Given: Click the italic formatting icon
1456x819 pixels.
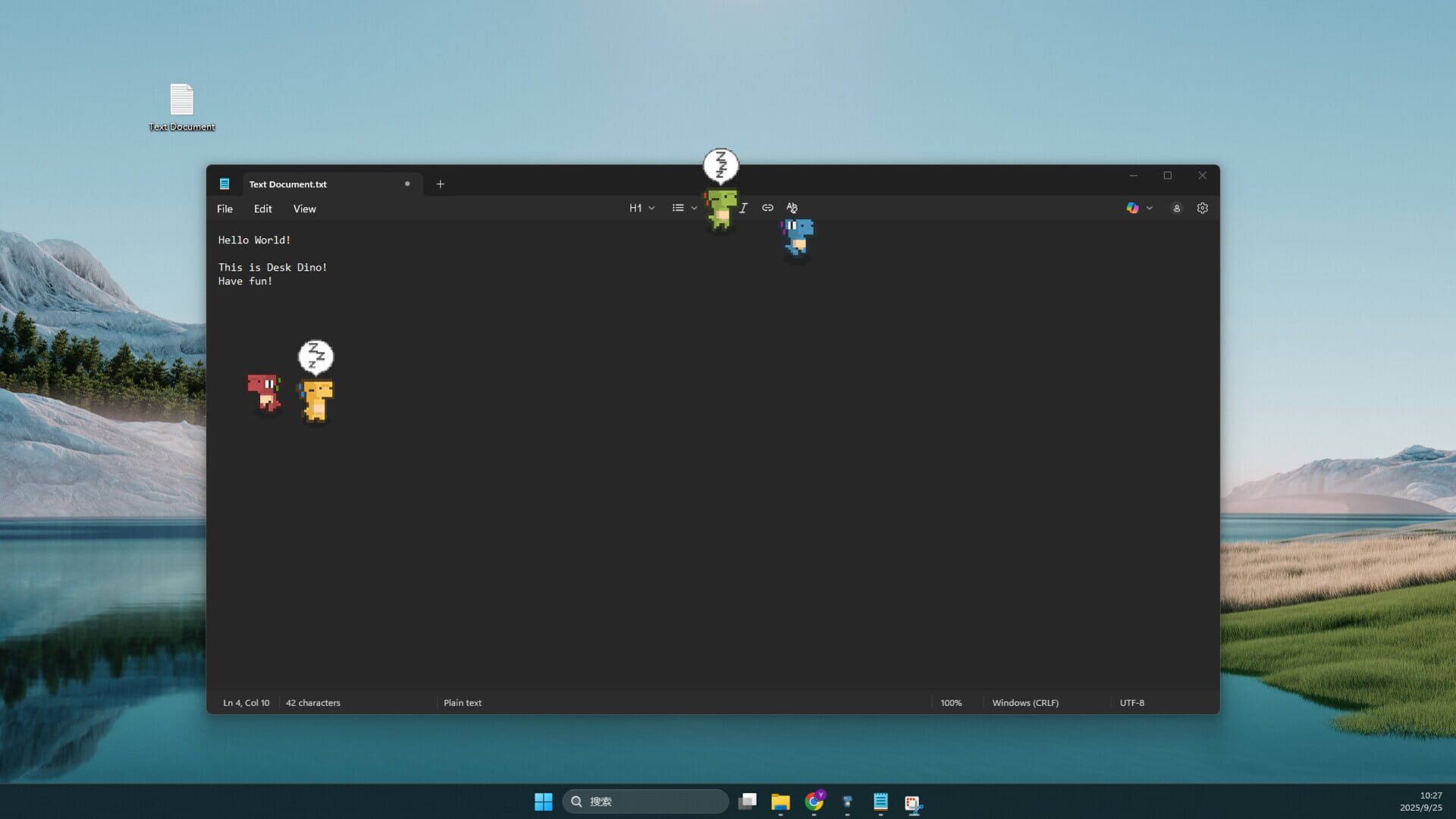Looking at the screenshot, I should pyautogui.click(x=744, y=208).
